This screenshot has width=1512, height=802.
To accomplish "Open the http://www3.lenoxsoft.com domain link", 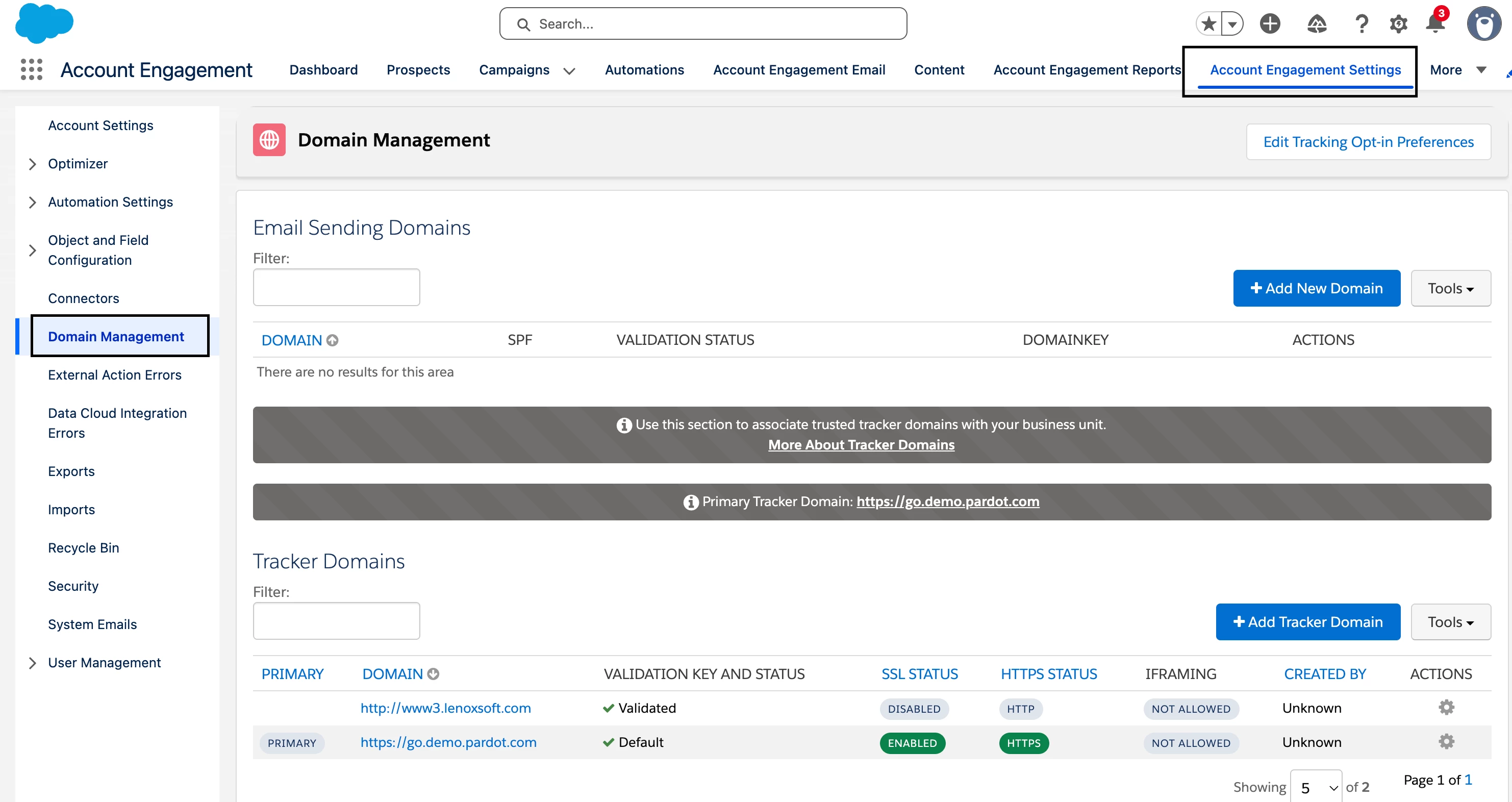I will coord(445,708).
